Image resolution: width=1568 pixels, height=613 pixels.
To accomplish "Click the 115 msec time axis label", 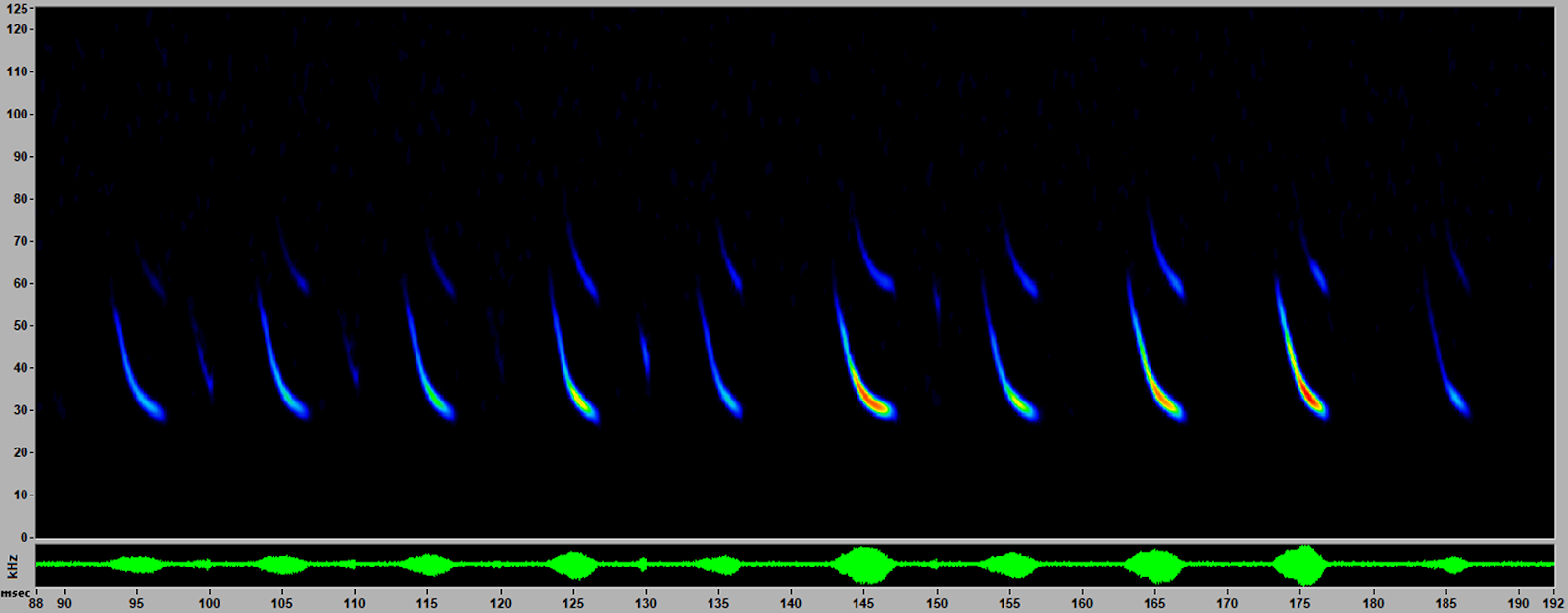I will (x=427, y=603).
